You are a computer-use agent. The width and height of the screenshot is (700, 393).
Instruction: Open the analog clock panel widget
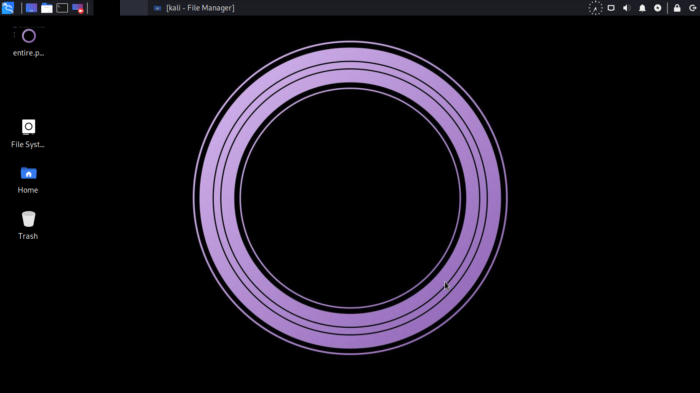(x=595, y=8)
